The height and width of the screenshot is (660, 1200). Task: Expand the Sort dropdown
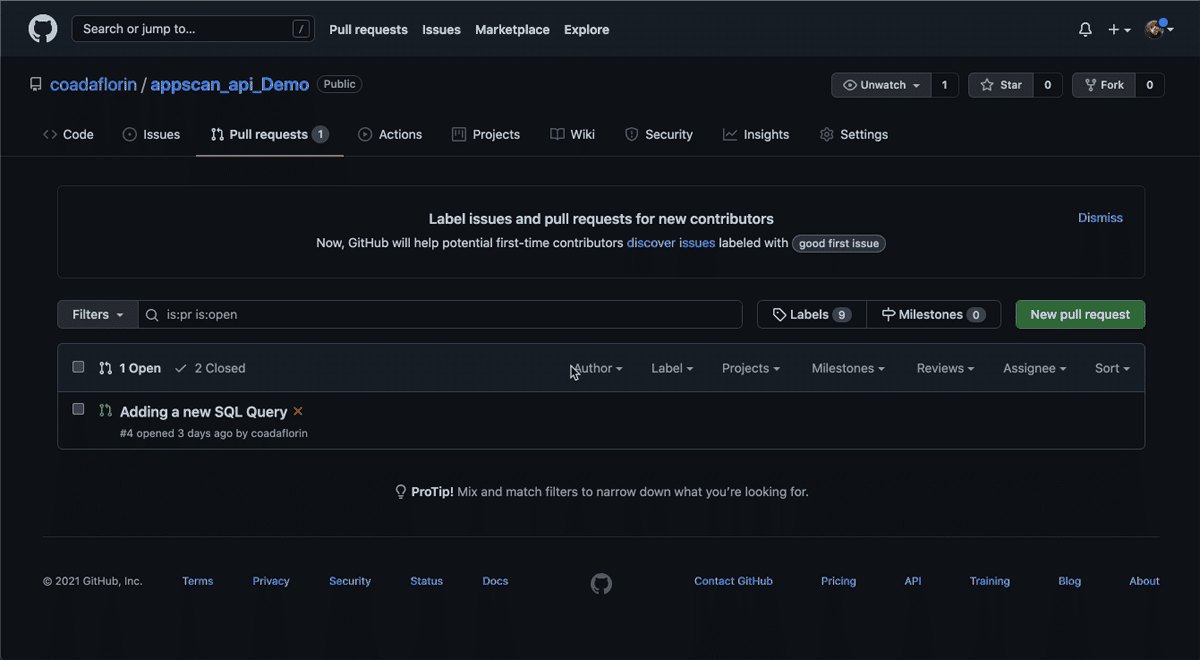coord(1111,368)
